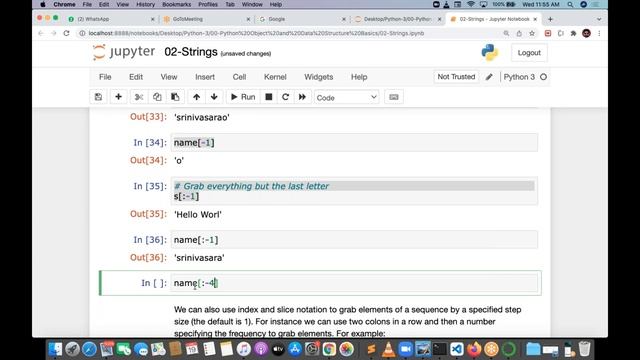
Task: Click the Chrome address bar URL
Action: (x=256, y=33)
